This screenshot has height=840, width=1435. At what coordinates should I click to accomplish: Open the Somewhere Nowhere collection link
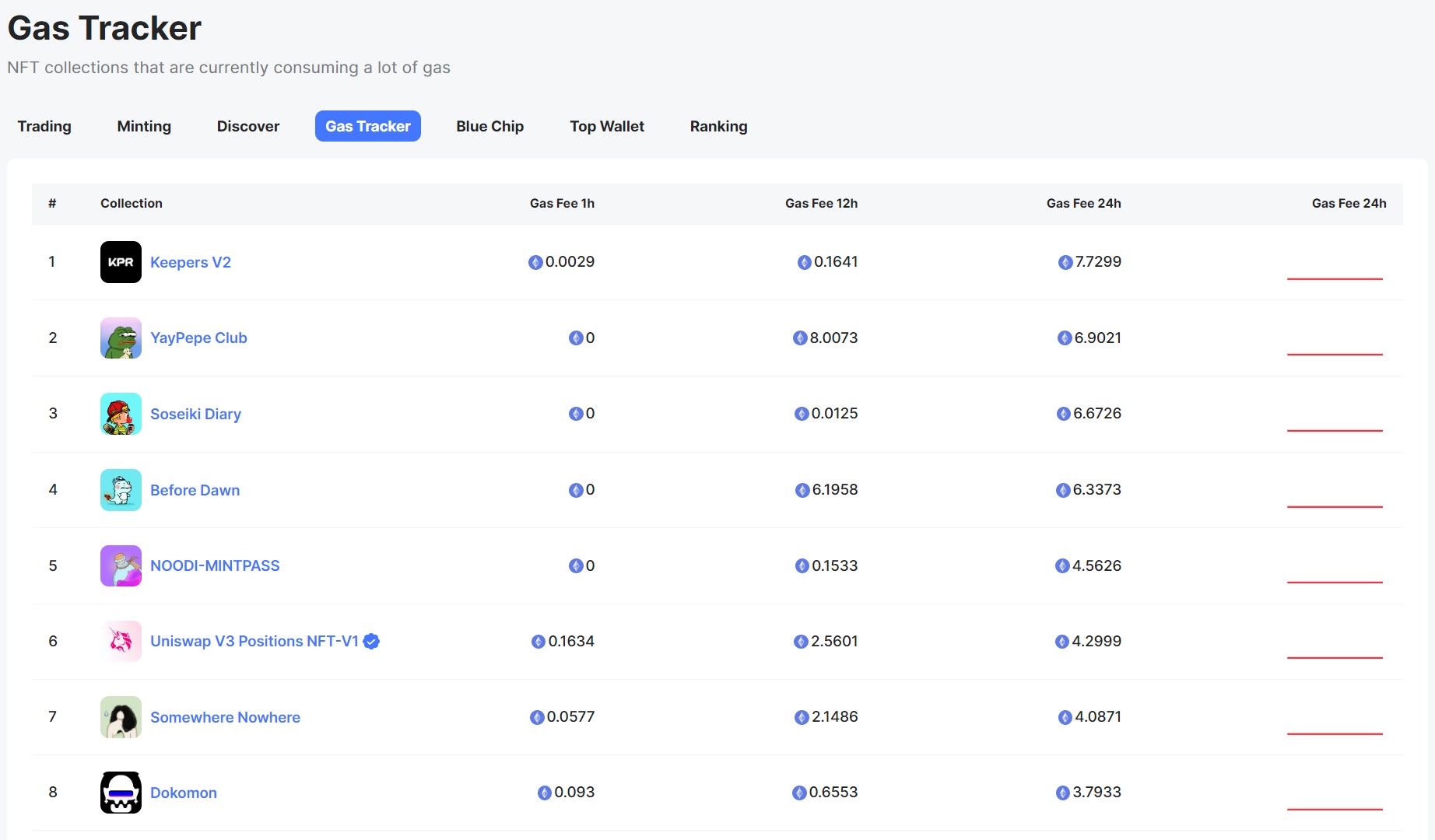tap(225, 717)
